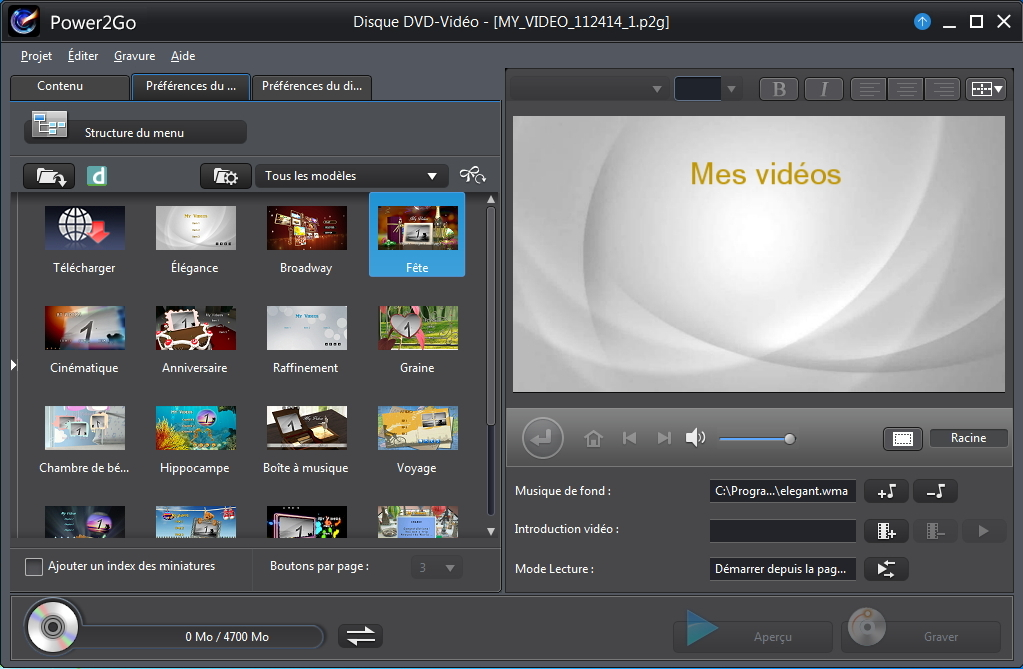
Task: Switch to the Contenu tab
Action: (60, 87)
